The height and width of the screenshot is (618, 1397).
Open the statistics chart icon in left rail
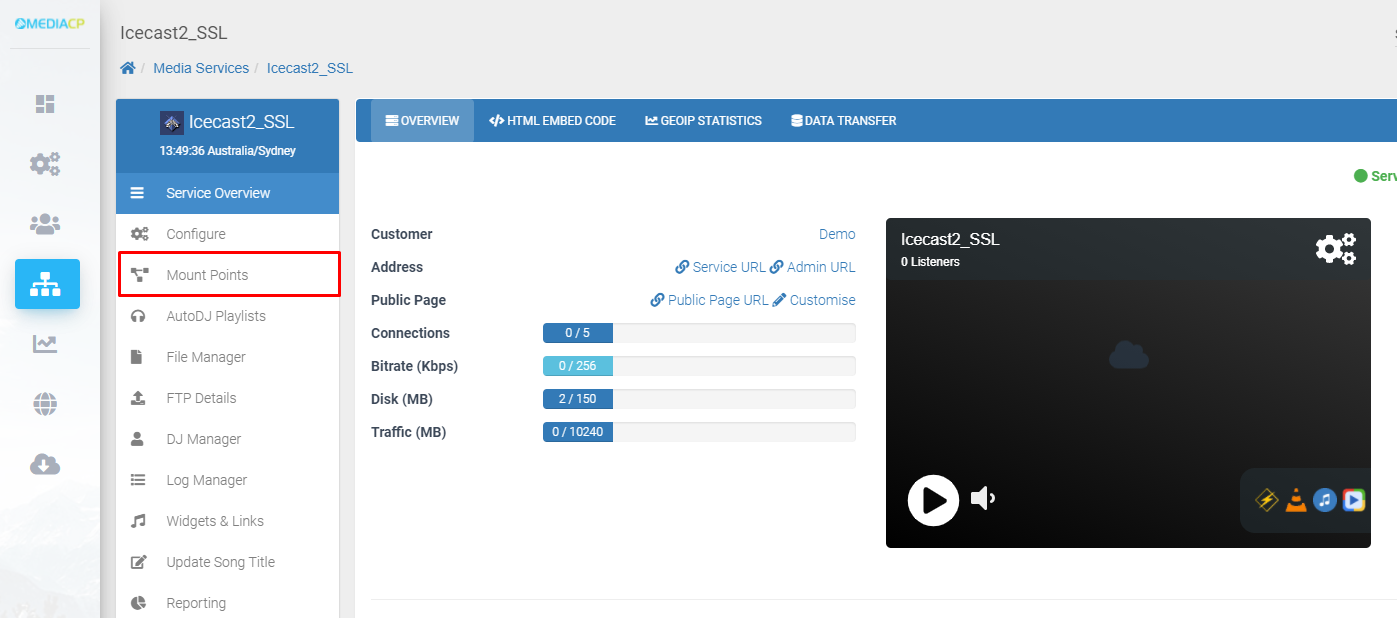45,344
